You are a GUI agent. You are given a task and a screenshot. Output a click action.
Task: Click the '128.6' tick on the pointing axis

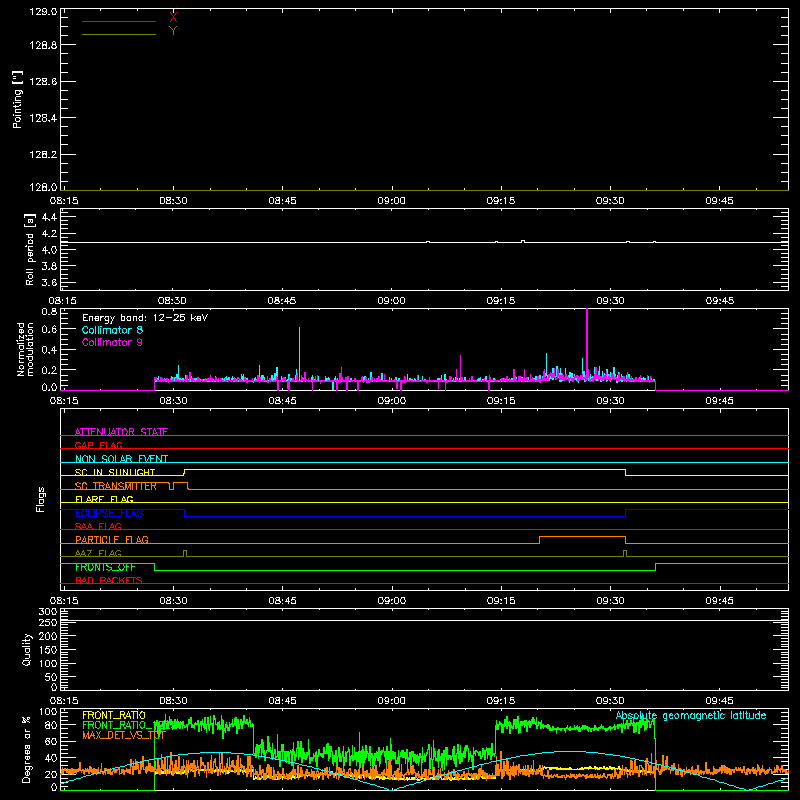click(43, 82)
